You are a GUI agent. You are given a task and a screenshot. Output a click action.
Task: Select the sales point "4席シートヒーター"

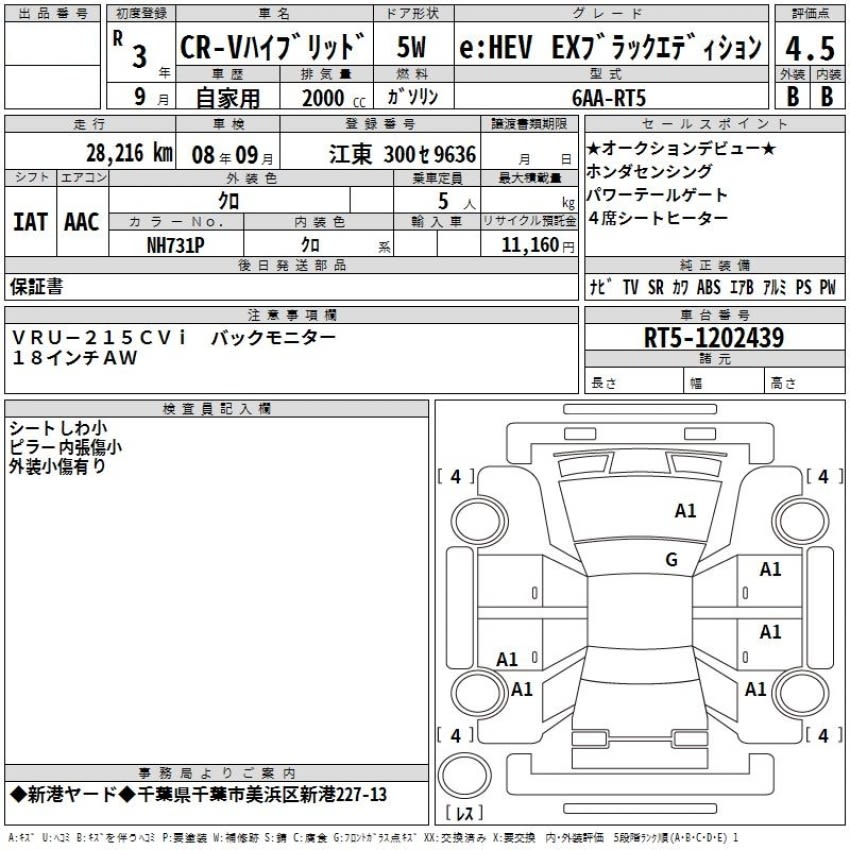point(658,218)
